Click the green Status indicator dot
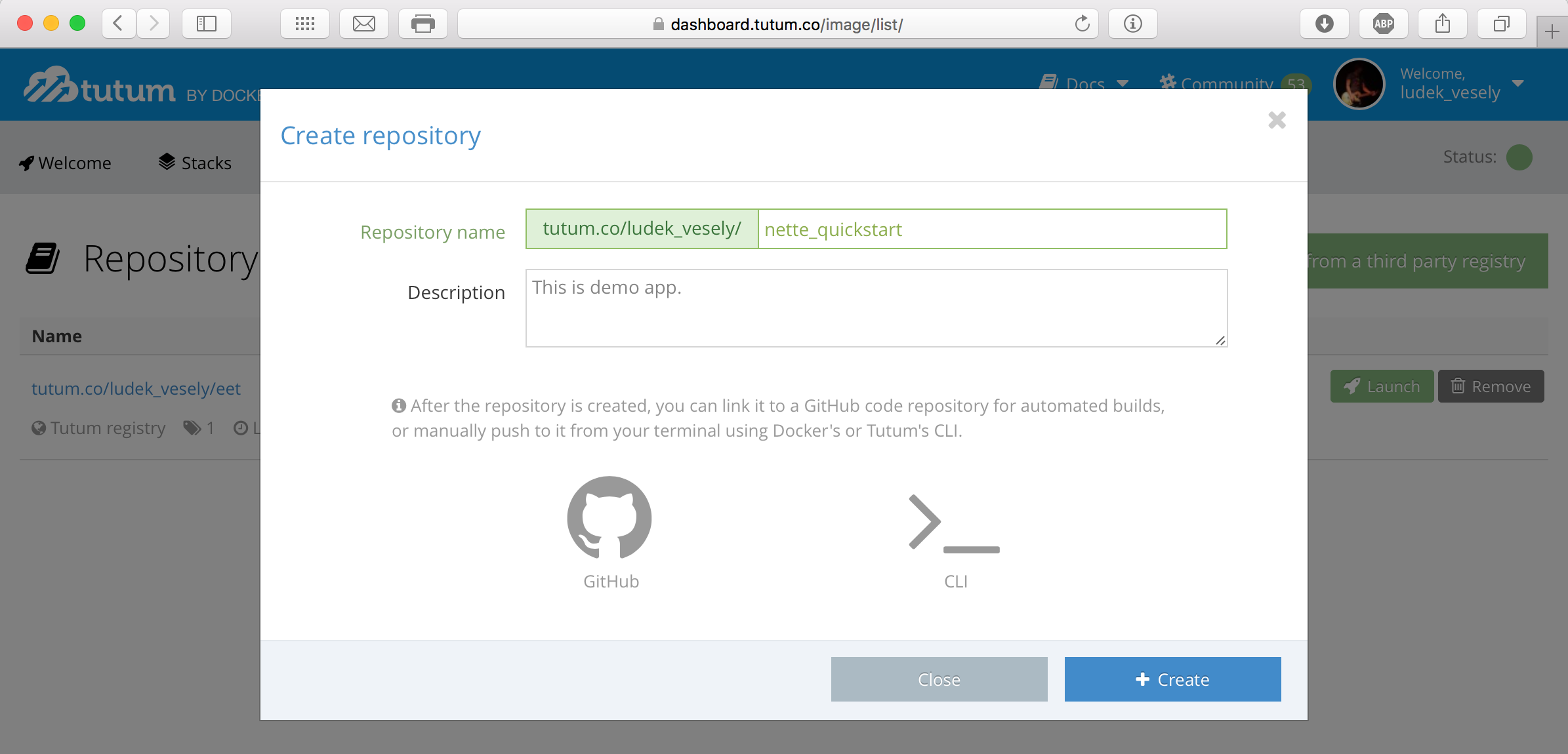The width and height of the screenshot is (1568, 754). click(1519, 157)
